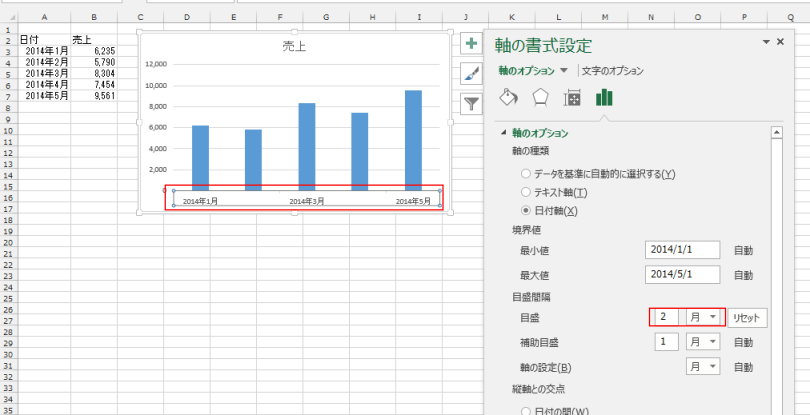The image size is (810, 415).
Task: Select データを基準に自動的に選択する radio button
Action: click(526, 174)
